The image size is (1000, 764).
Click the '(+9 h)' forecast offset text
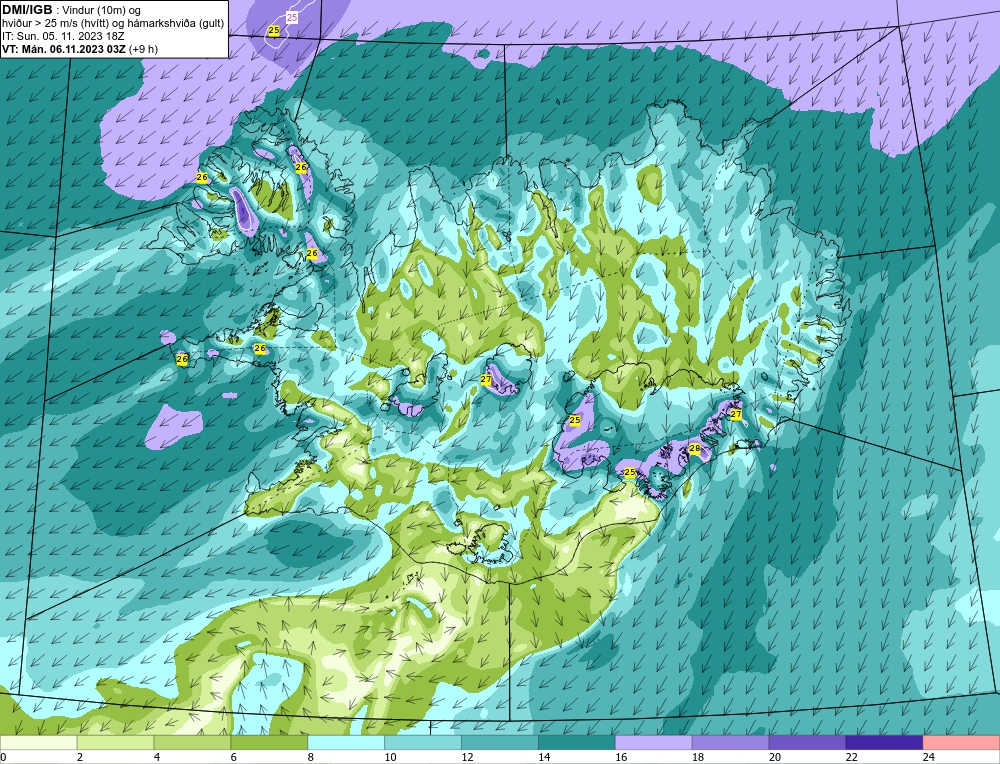click(143, 48)
